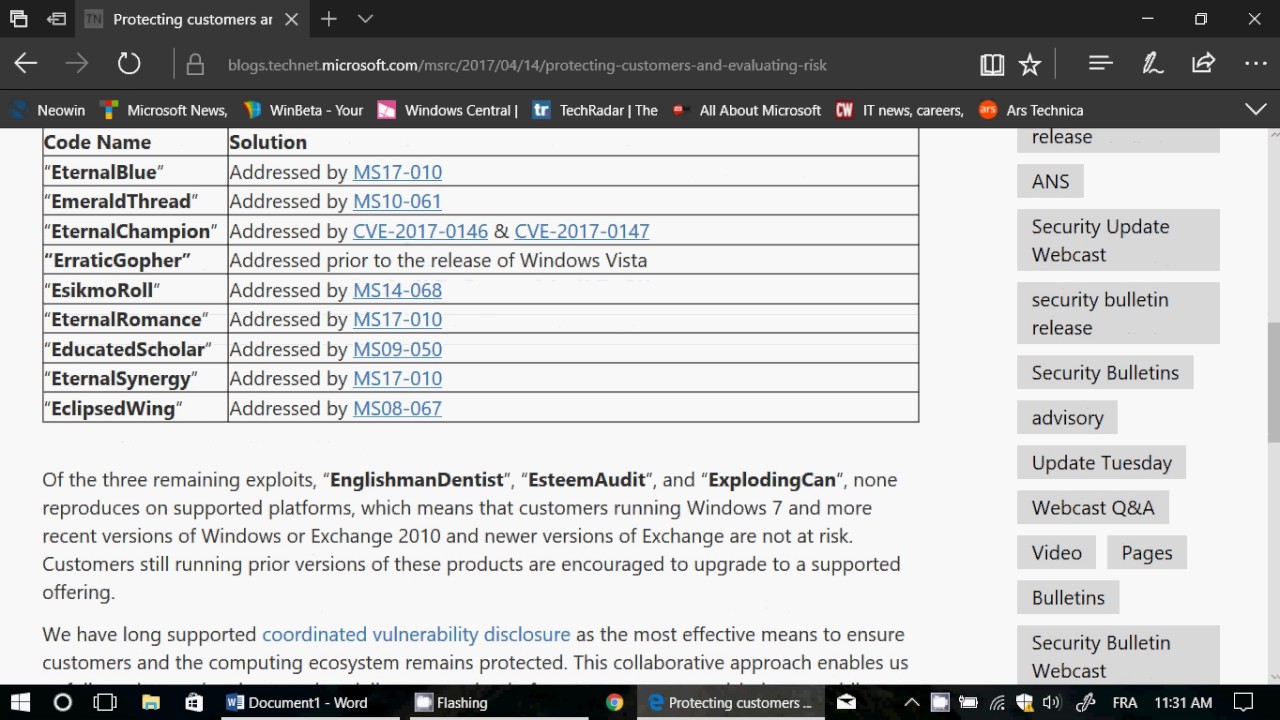Click the page vertical scrollbar thumb
Image resolution: width=1280 pixels, height=720 pixels.
pyautogui.click(x=1273, y=382)
